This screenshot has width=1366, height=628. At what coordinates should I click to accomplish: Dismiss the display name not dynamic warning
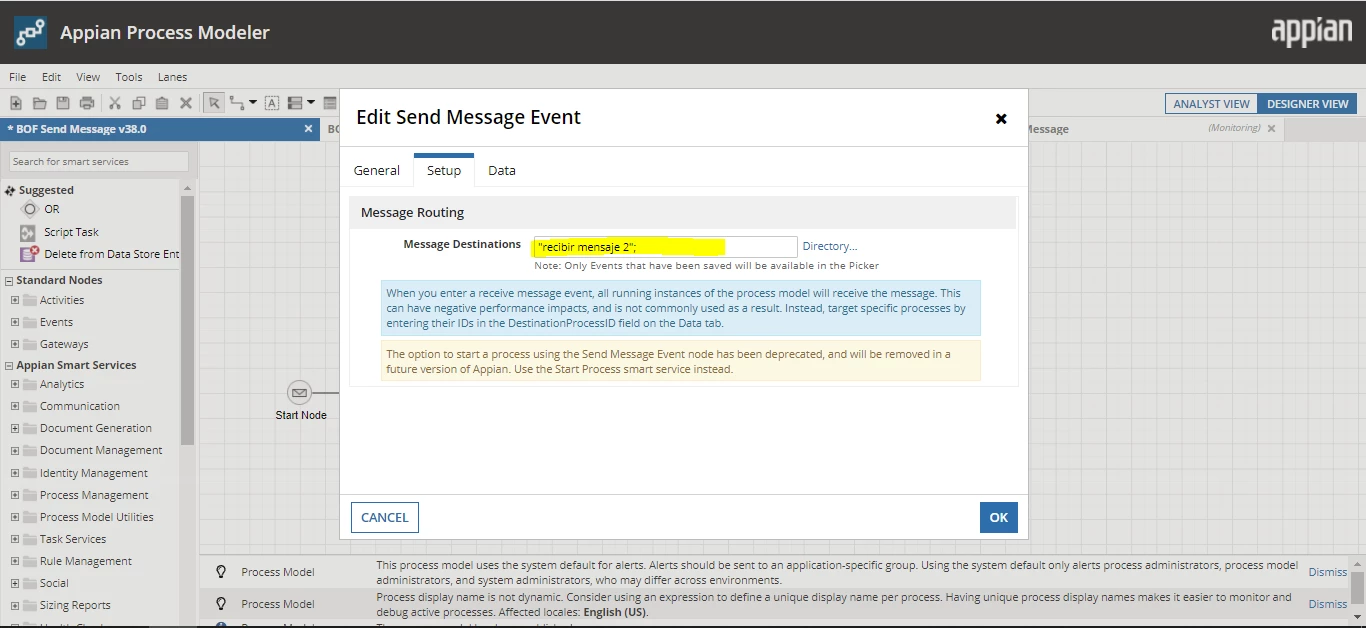pyautogui.click(x=1328, y=604)
